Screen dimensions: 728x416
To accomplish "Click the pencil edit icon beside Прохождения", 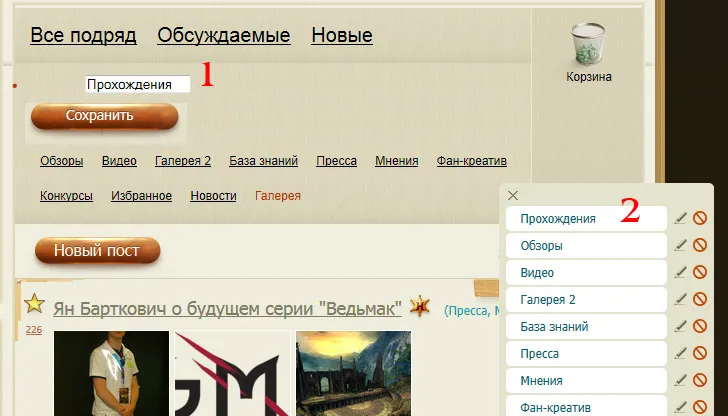I will [x=681, y=218].
